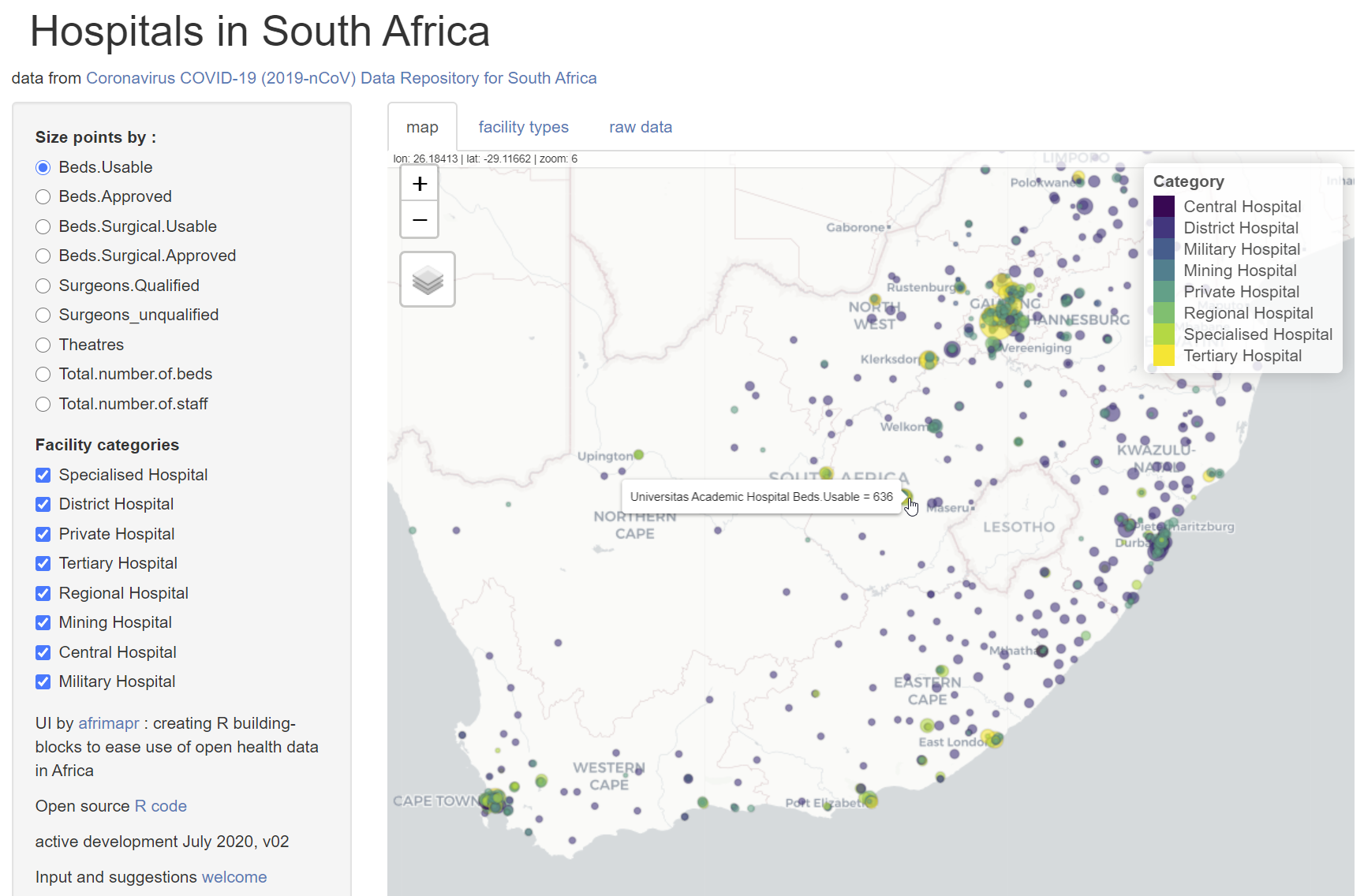The width and height of the screenshot is (1364, 896).
Task: Click Central Hospital legend color swatch
Action: 1164,207
